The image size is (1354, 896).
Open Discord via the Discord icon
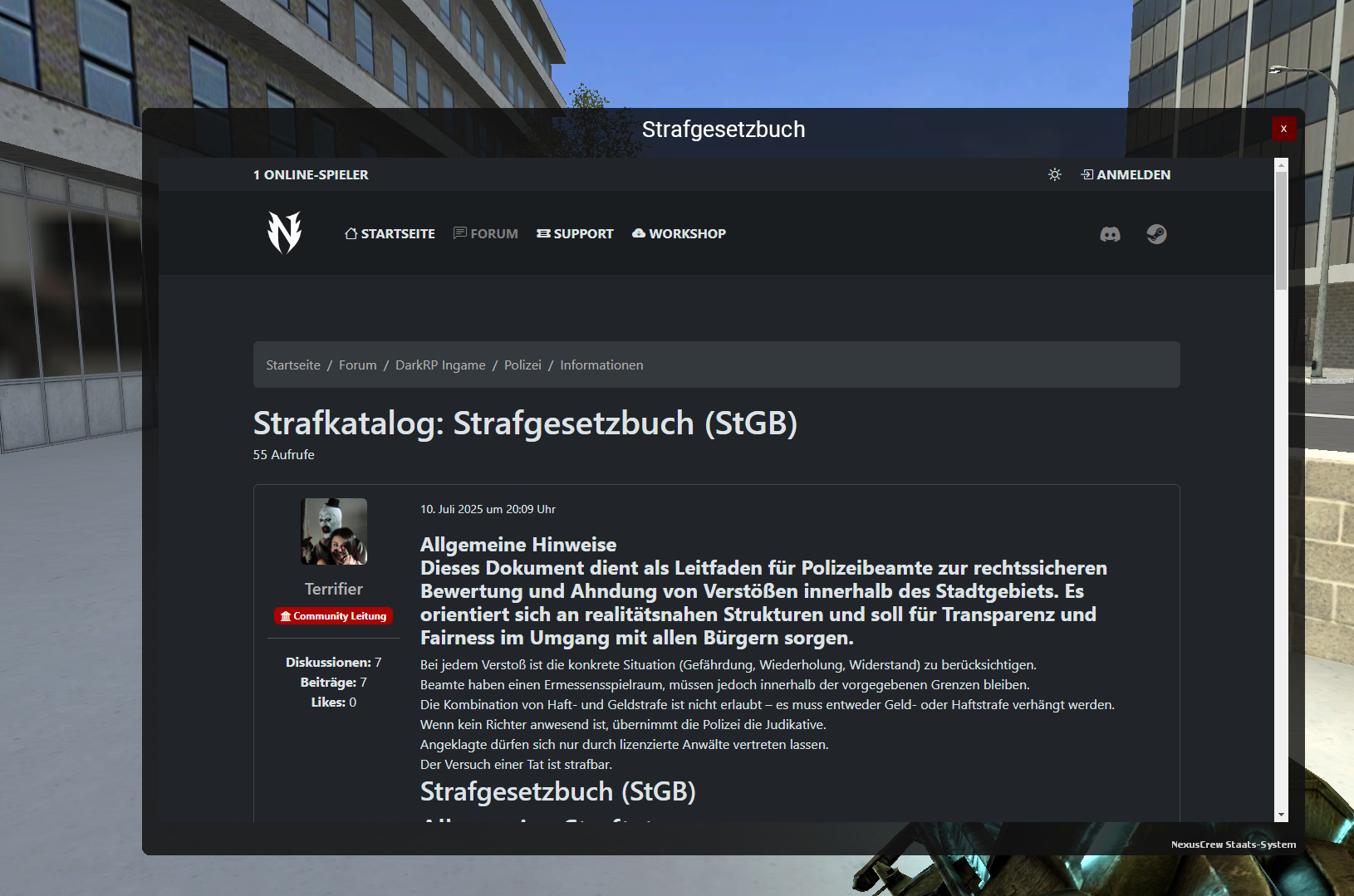point(1111,233)
